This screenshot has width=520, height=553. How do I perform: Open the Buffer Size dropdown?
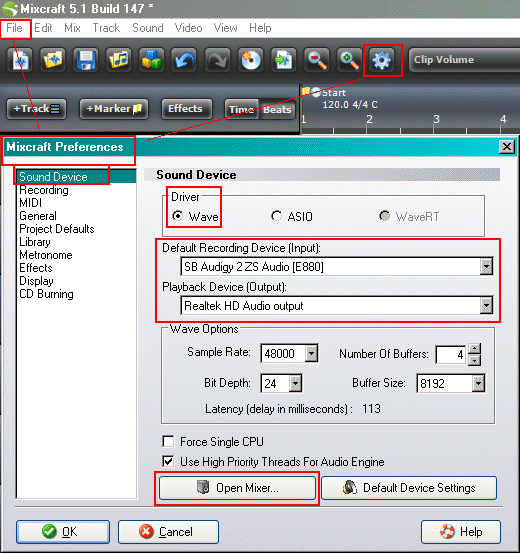478,383
